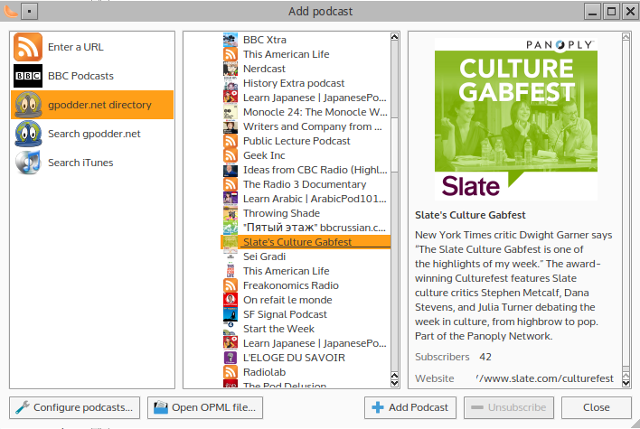Image resolution: width=640 pixels, height=429 pixels.
Task: Click the Nerdcast cover icon
Action: 230,69
